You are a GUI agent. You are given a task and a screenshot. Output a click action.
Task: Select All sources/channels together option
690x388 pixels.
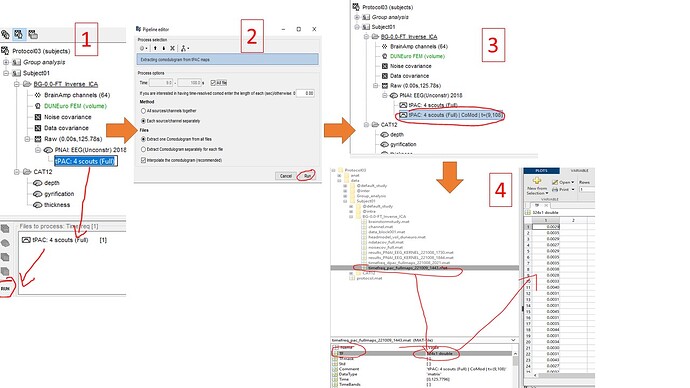[143, 111]
